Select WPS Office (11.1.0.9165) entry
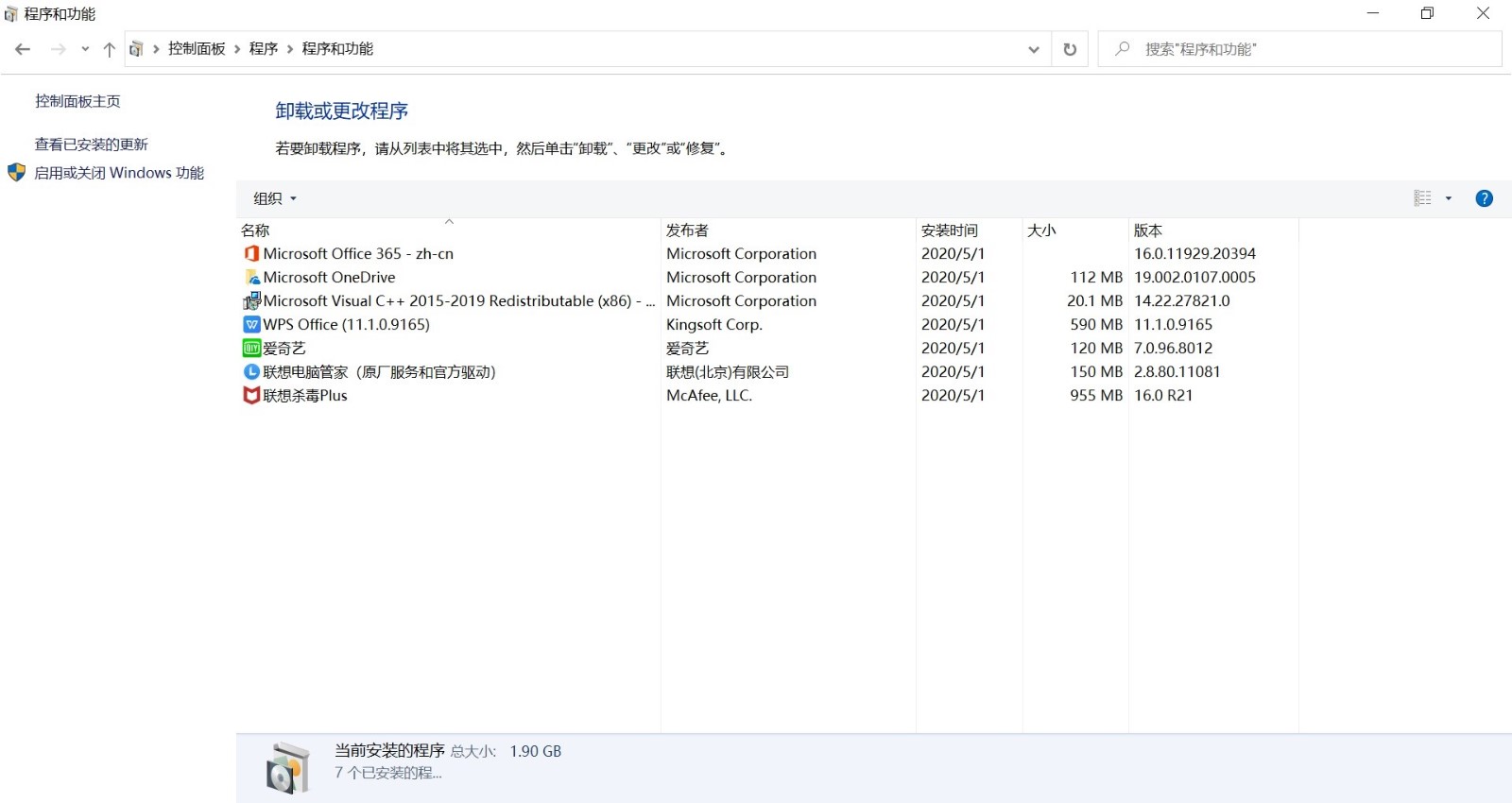Screen dimensions: 1512x803 (x=346, y=324)
